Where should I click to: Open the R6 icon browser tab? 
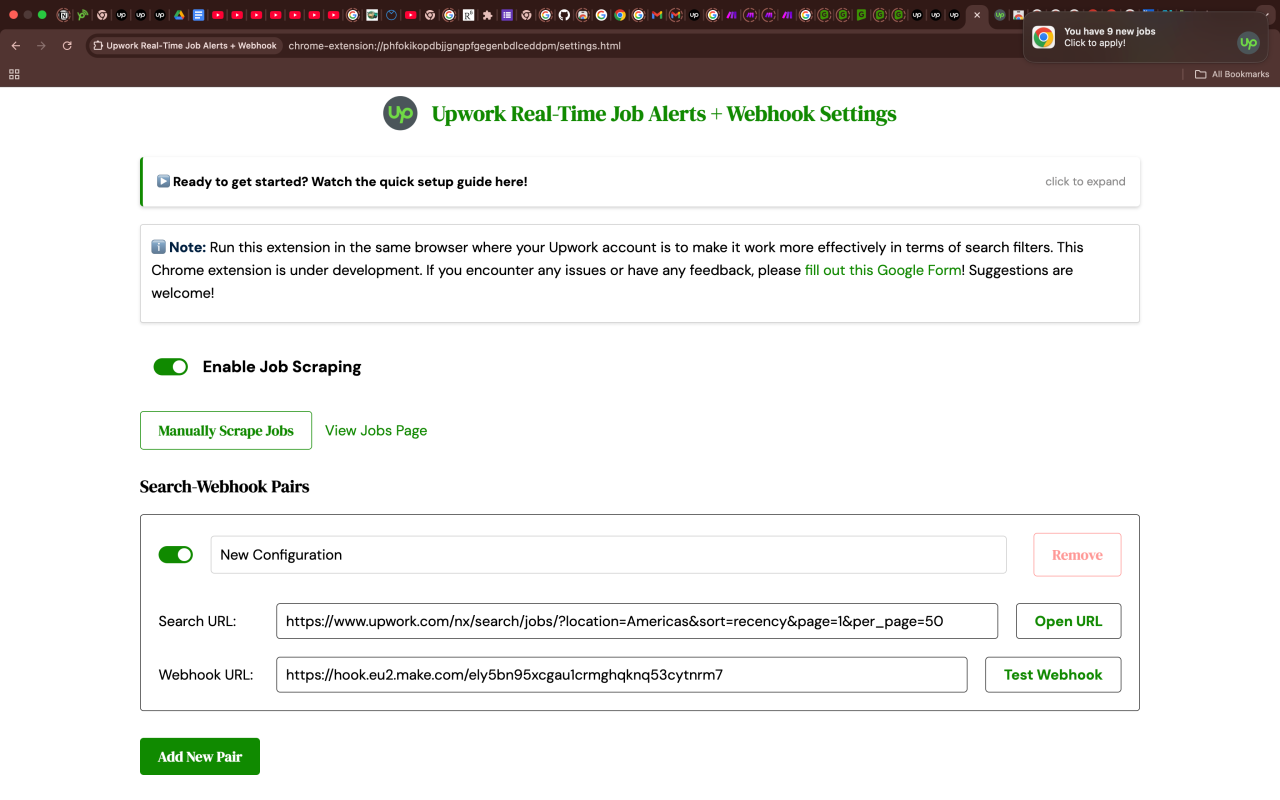tap(468, 15)
